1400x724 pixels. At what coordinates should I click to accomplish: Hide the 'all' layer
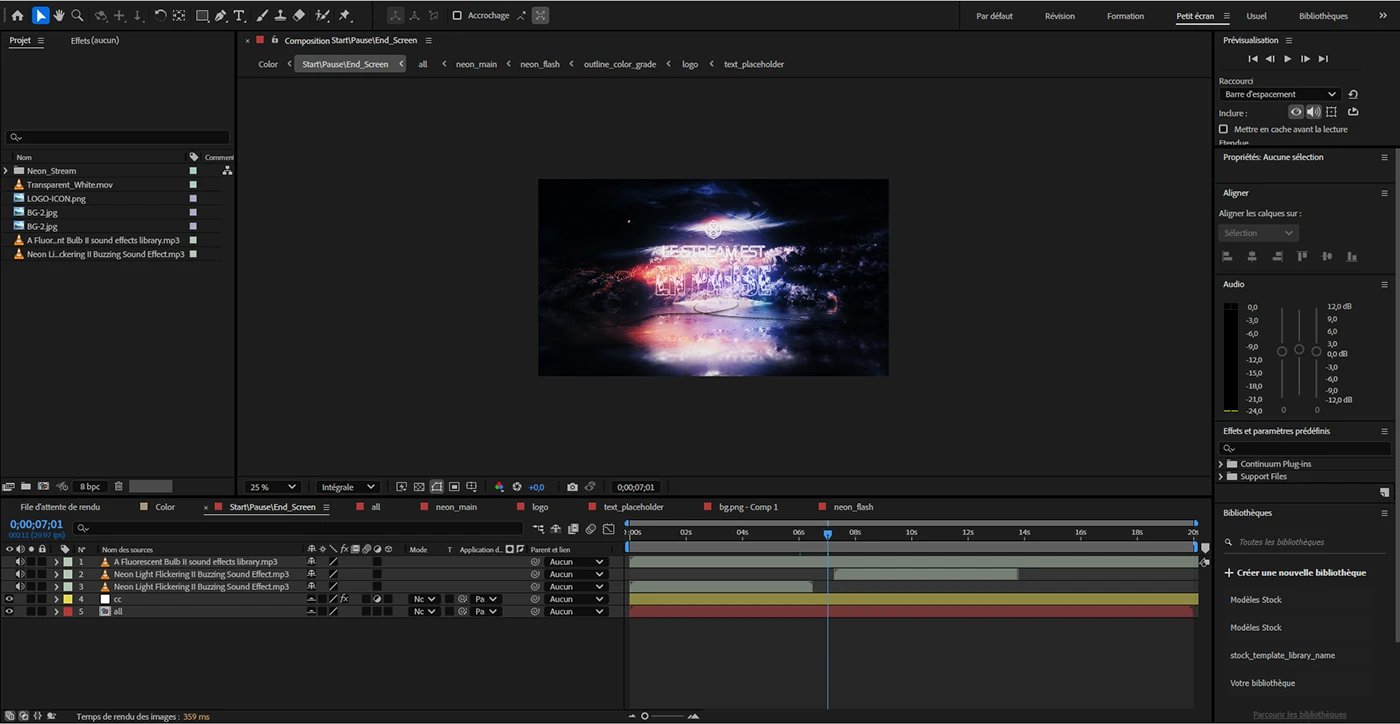pos(9,611)
